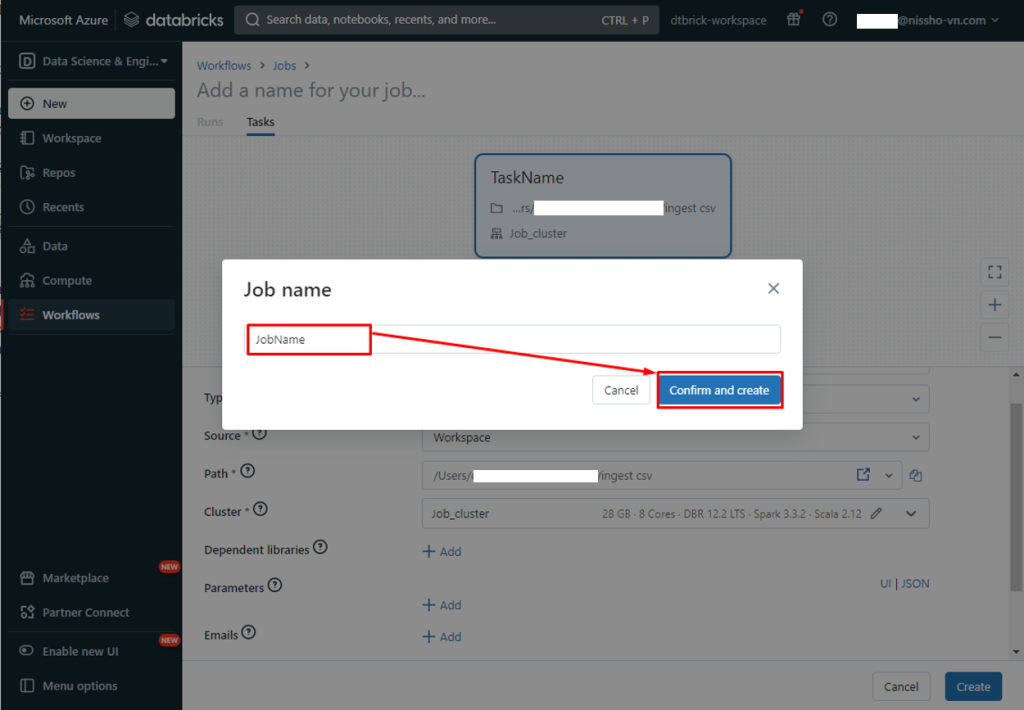Zoom in the task canvas with plus icon
Screen dimensions: 1024x710
[x=995, y=304]
